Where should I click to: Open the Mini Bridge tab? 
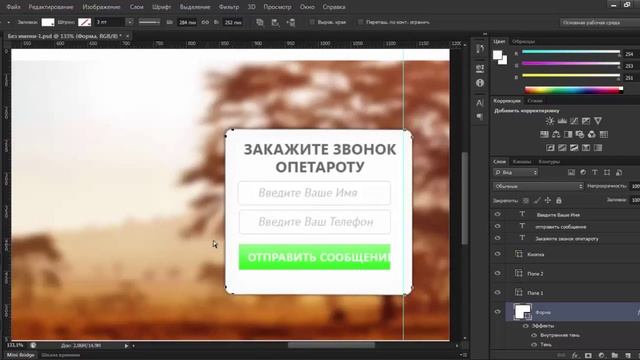[x=20, y=355]
